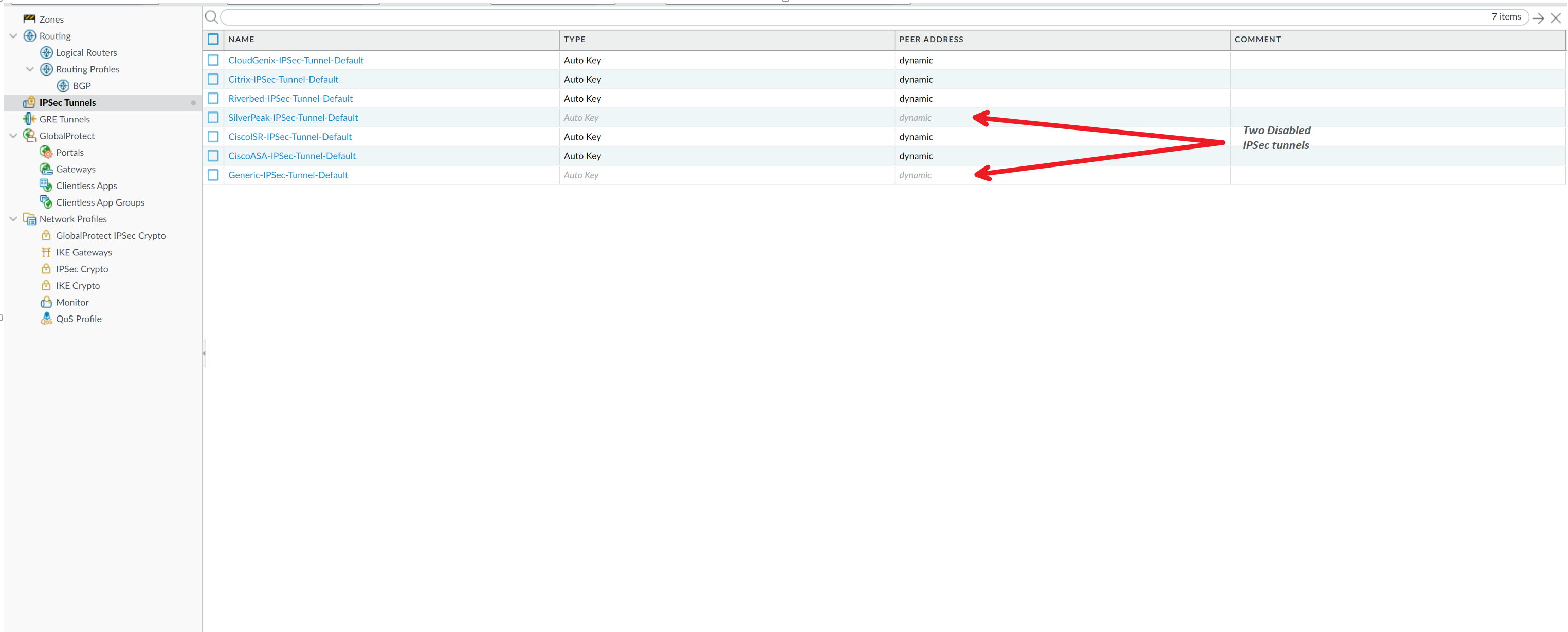Collapse the Network Profiles section
This screenshot has height=632, width=1568.
(x=13, y=219)
